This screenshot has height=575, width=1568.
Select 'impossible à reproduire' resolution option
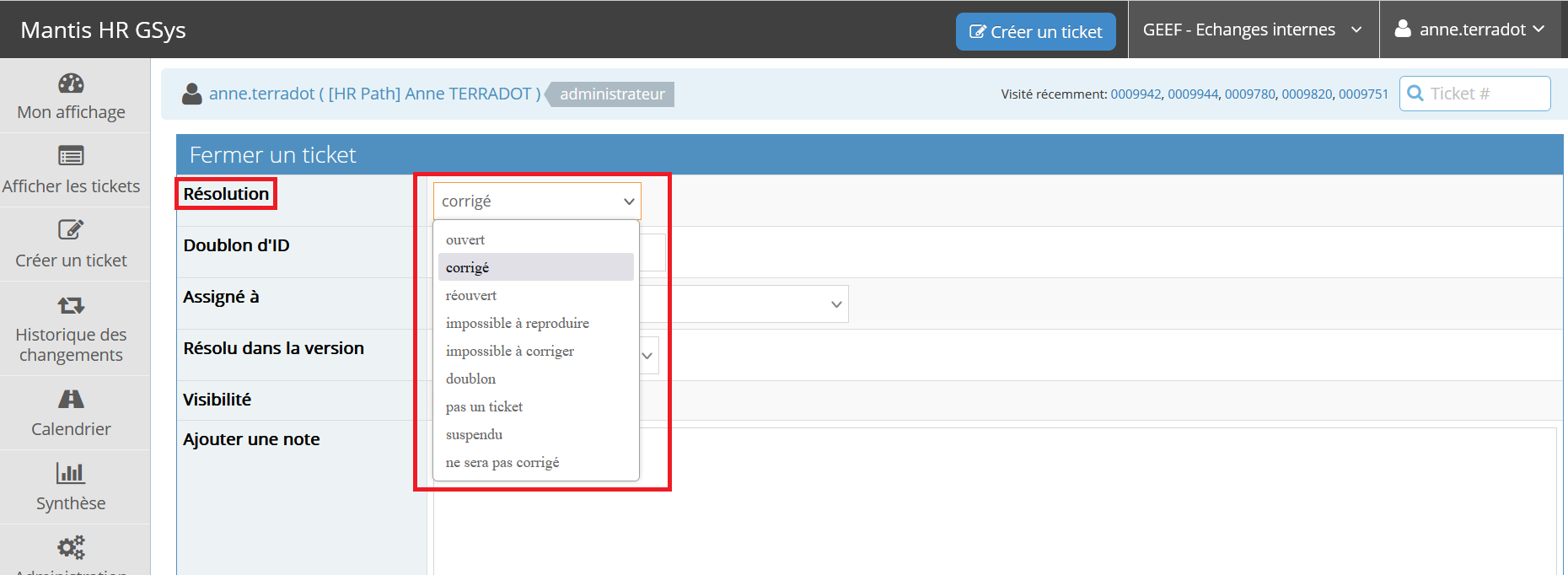517,323
